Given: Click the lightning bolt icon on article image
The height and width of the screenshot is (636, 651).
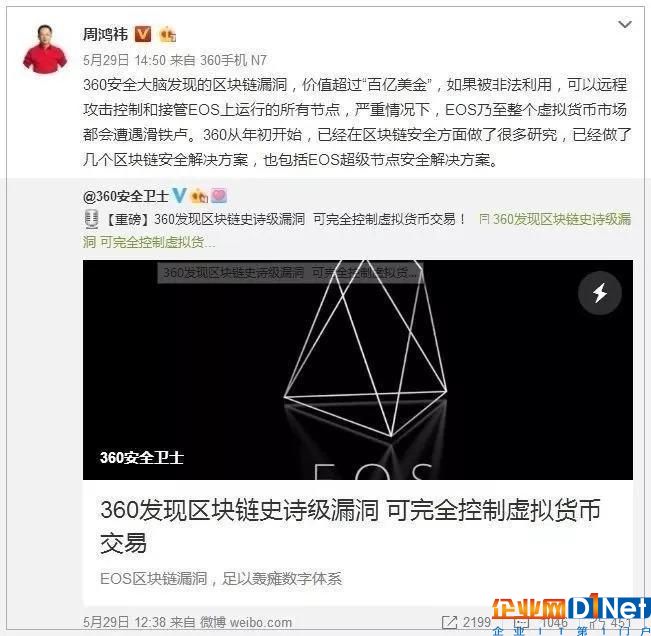Looking at the screenshot, I should click(x=600, y=293).
